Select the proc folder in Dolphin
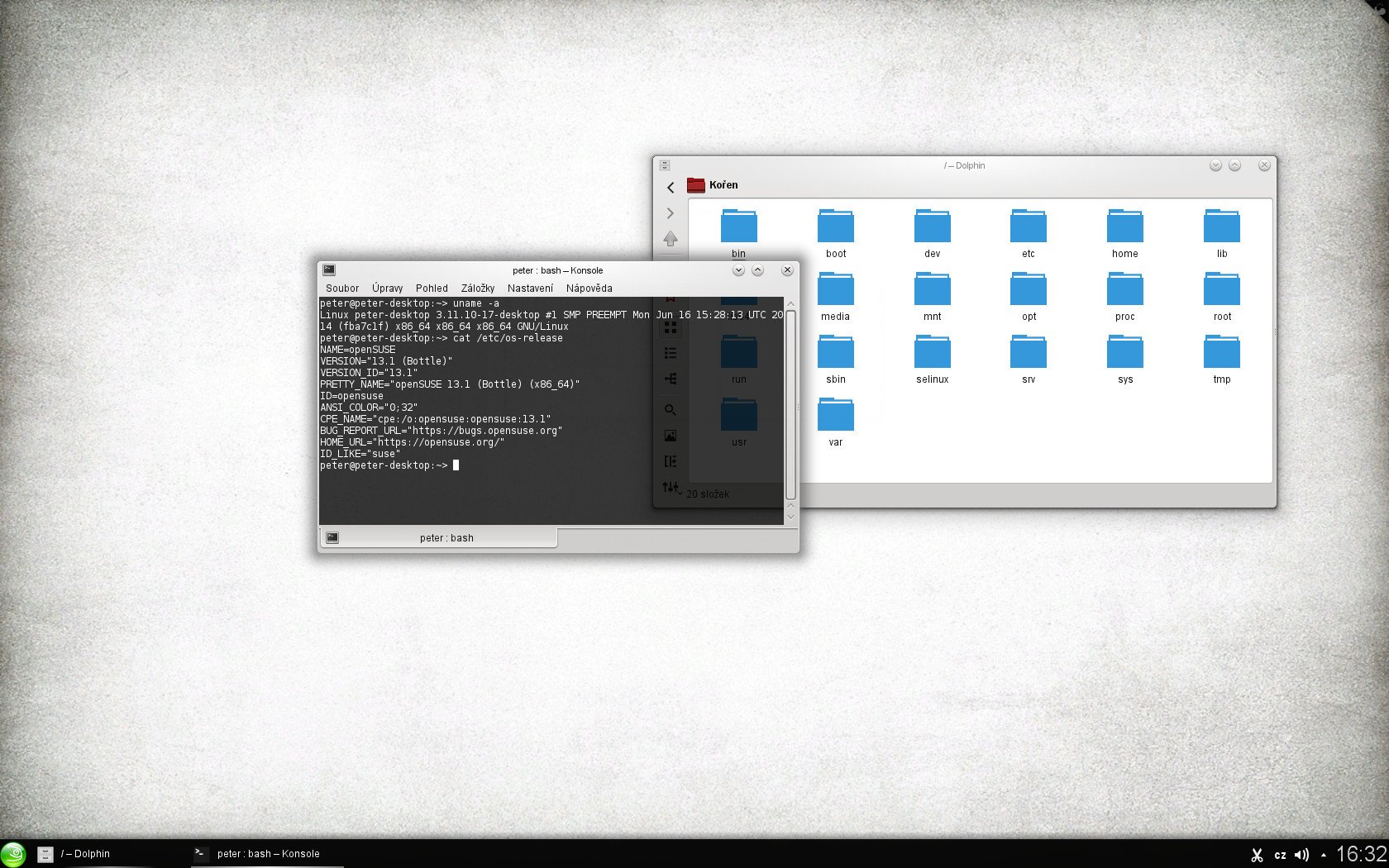1389x868 pixels. tap(1125, 297)
